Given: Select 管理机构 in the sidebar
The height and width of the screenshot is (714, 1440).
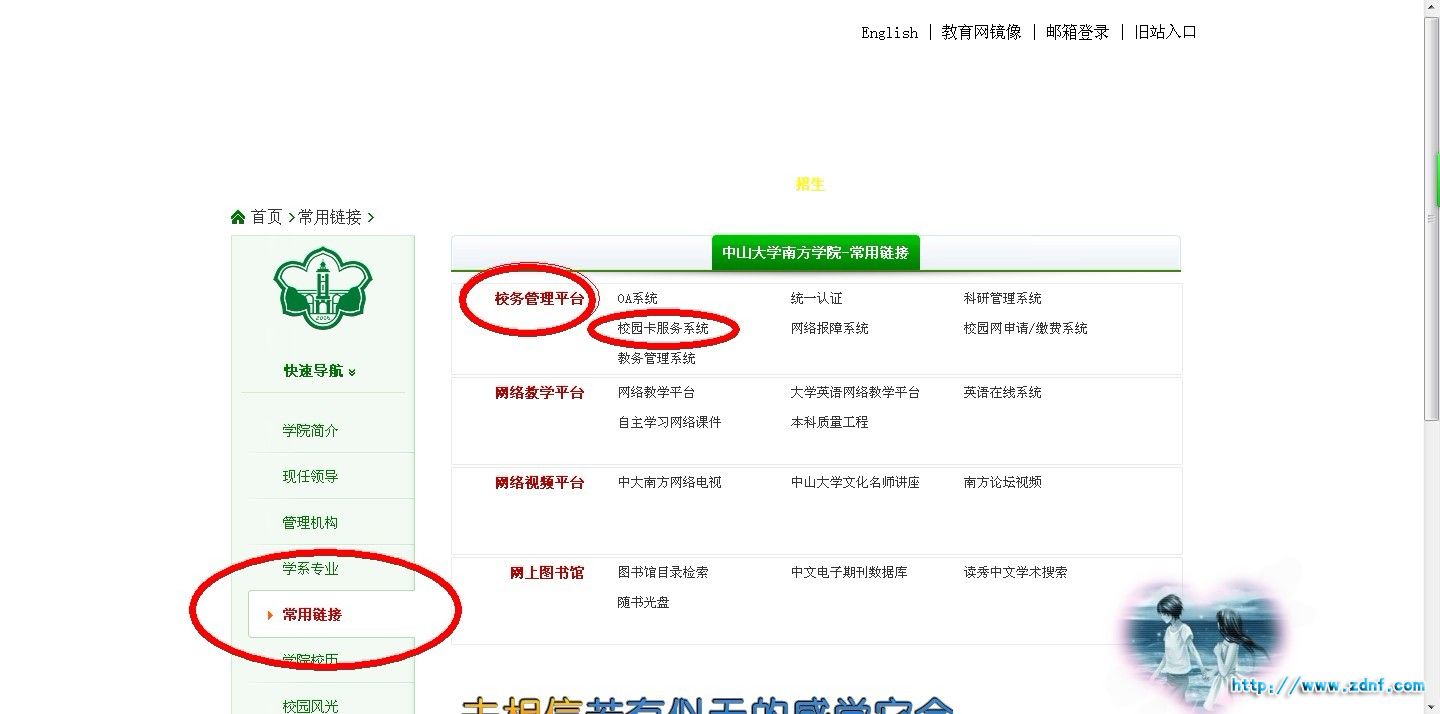Looking at the screenshot, I should 310,523.
